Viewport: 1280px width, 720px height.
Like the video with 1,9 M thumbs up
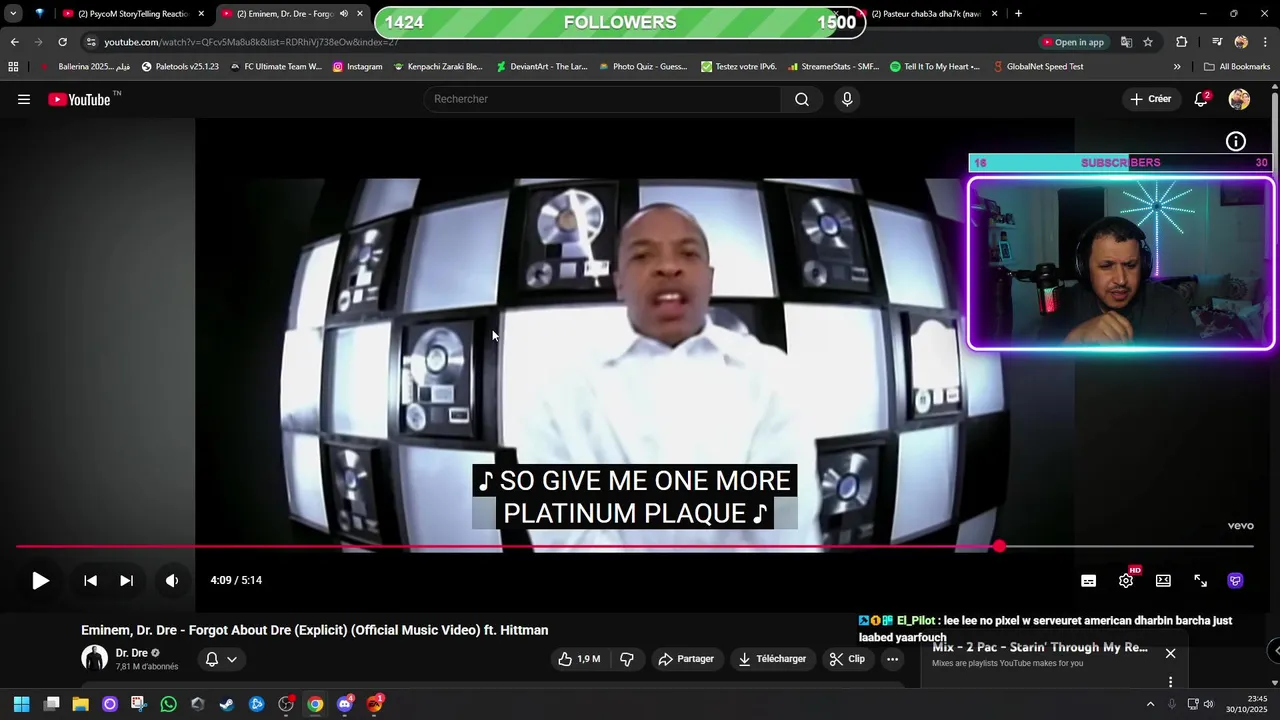(579, 659)
